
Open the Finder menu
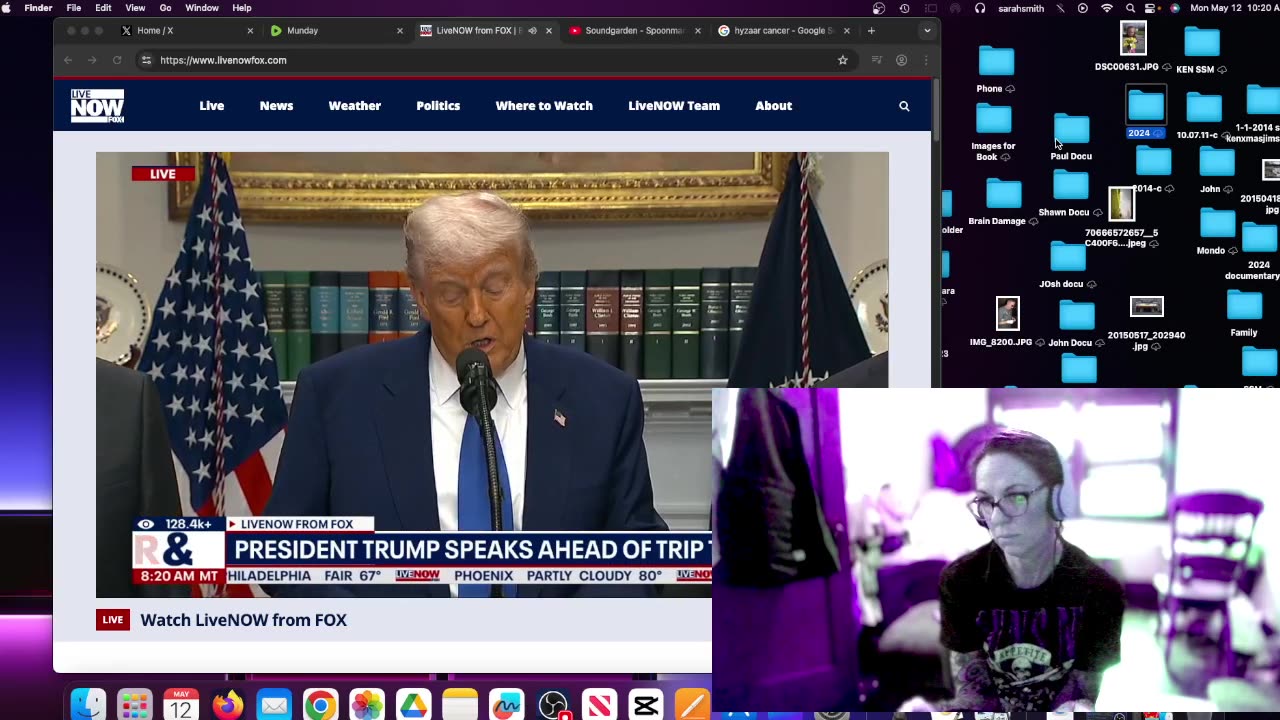[x=38, y=8]
